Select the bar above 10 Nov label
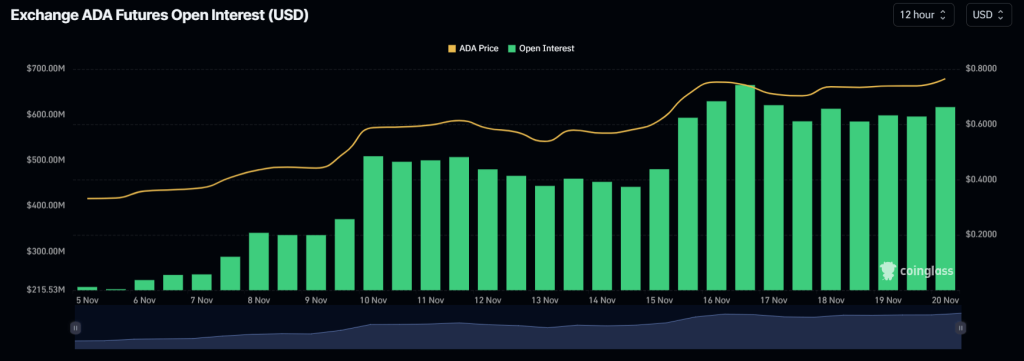This screenshot has height=361, width=1024. coord(373,223)
